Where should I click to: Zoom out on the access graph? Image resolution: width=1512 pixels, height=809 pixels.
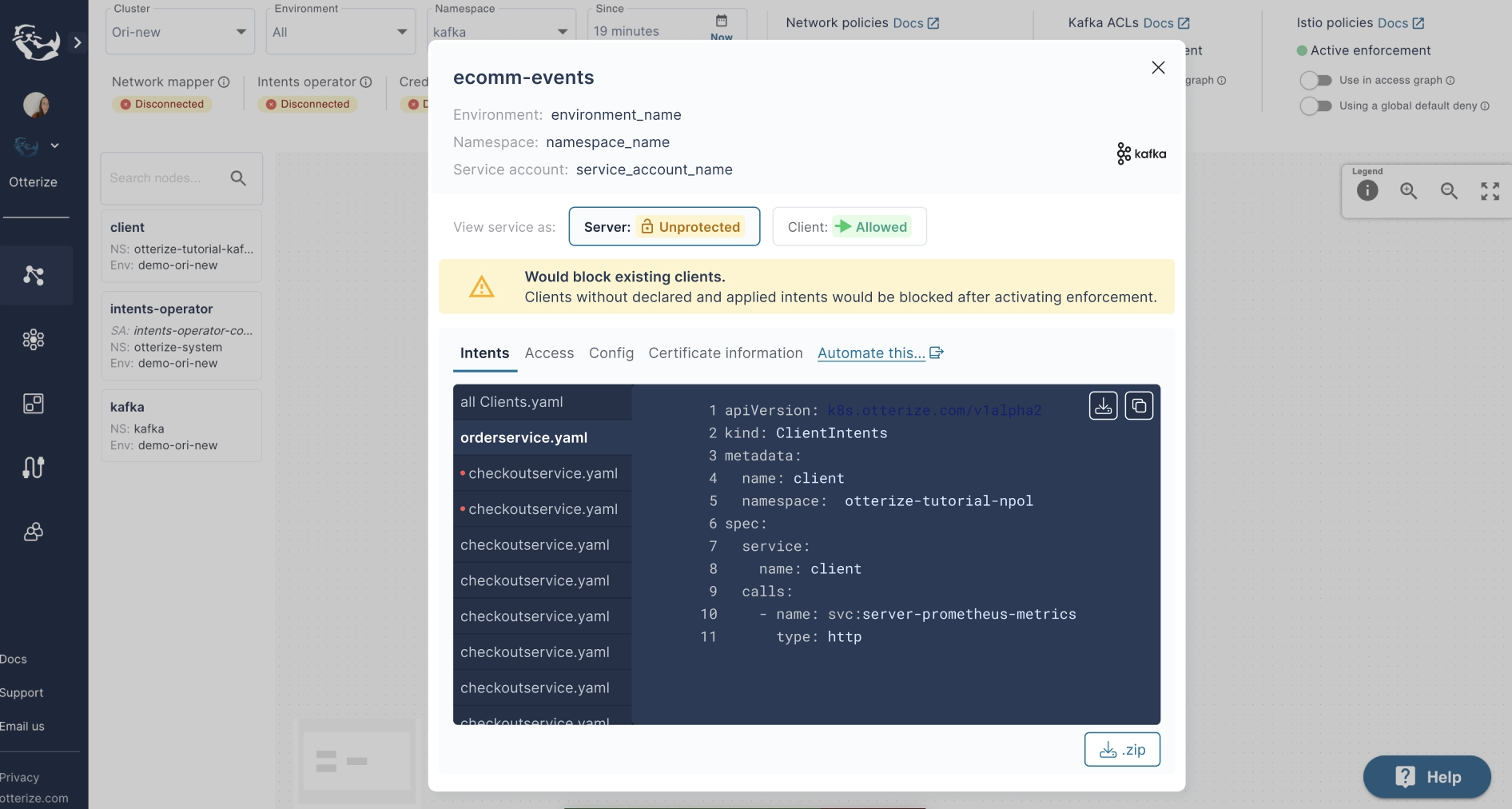click(x=1449, y=190)
